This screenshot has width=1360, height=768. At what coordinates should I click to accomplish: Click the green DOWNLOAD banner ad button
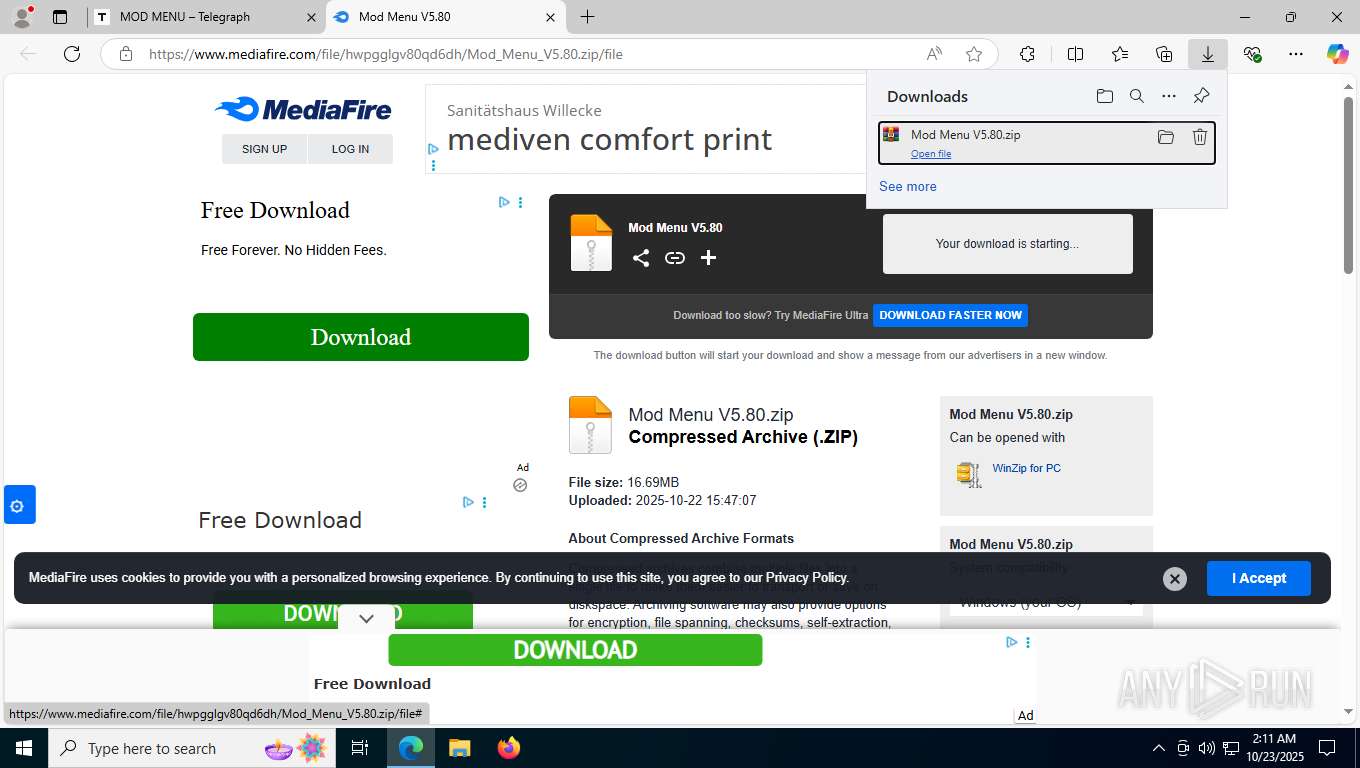pos(575,650)
